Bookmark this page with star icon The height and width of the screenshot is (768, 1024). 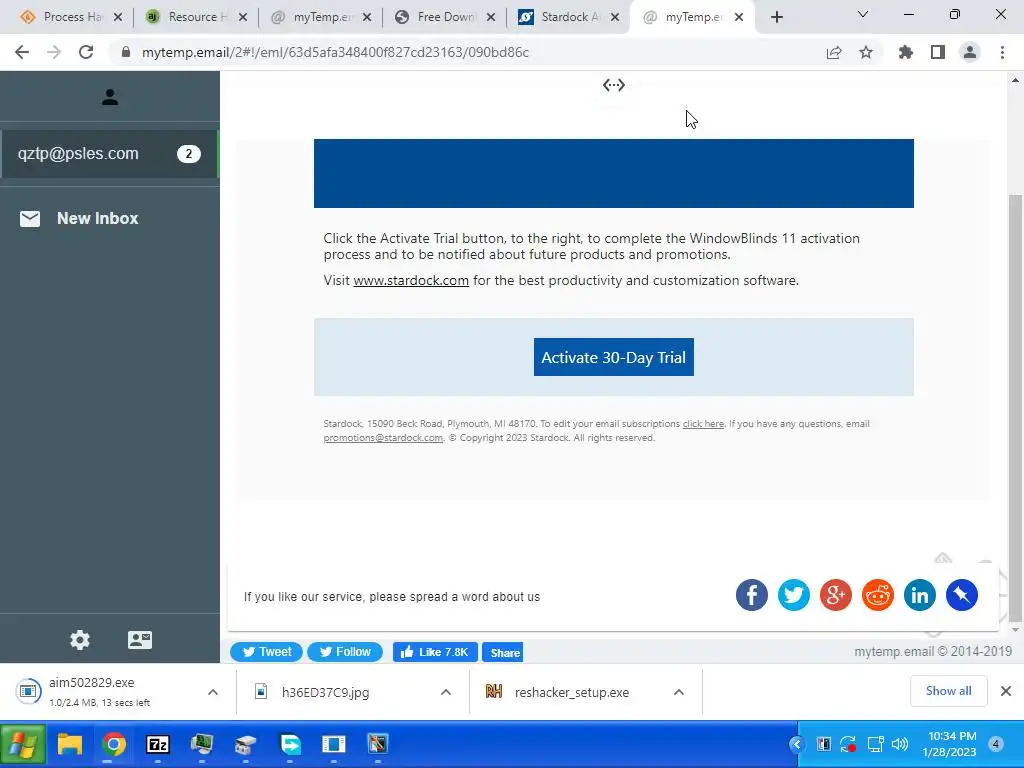(866, 52)
